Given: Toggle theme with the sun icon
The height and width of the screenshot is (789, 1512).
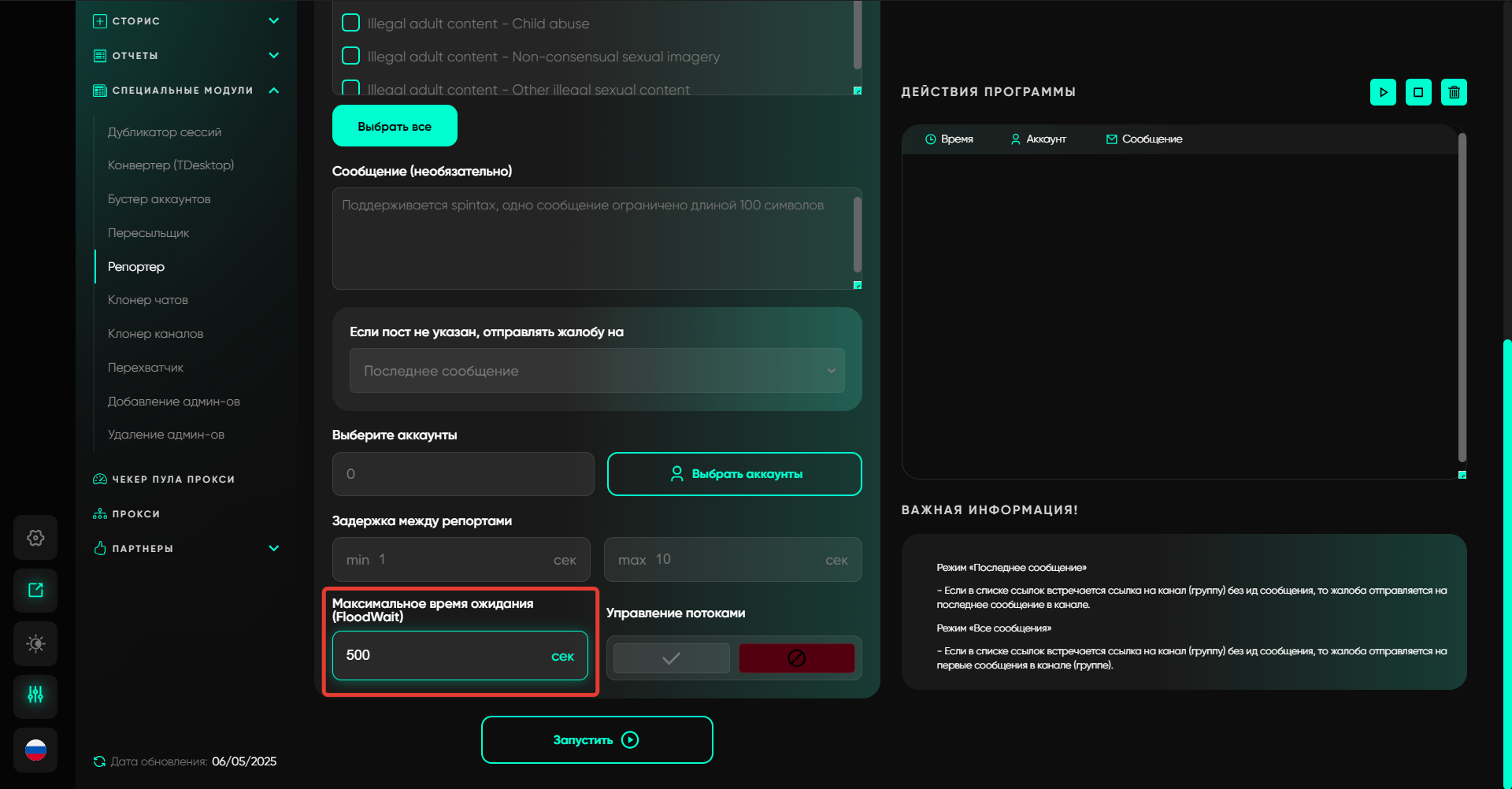Looking at the screenshot, I should click(x=35, y=643).
